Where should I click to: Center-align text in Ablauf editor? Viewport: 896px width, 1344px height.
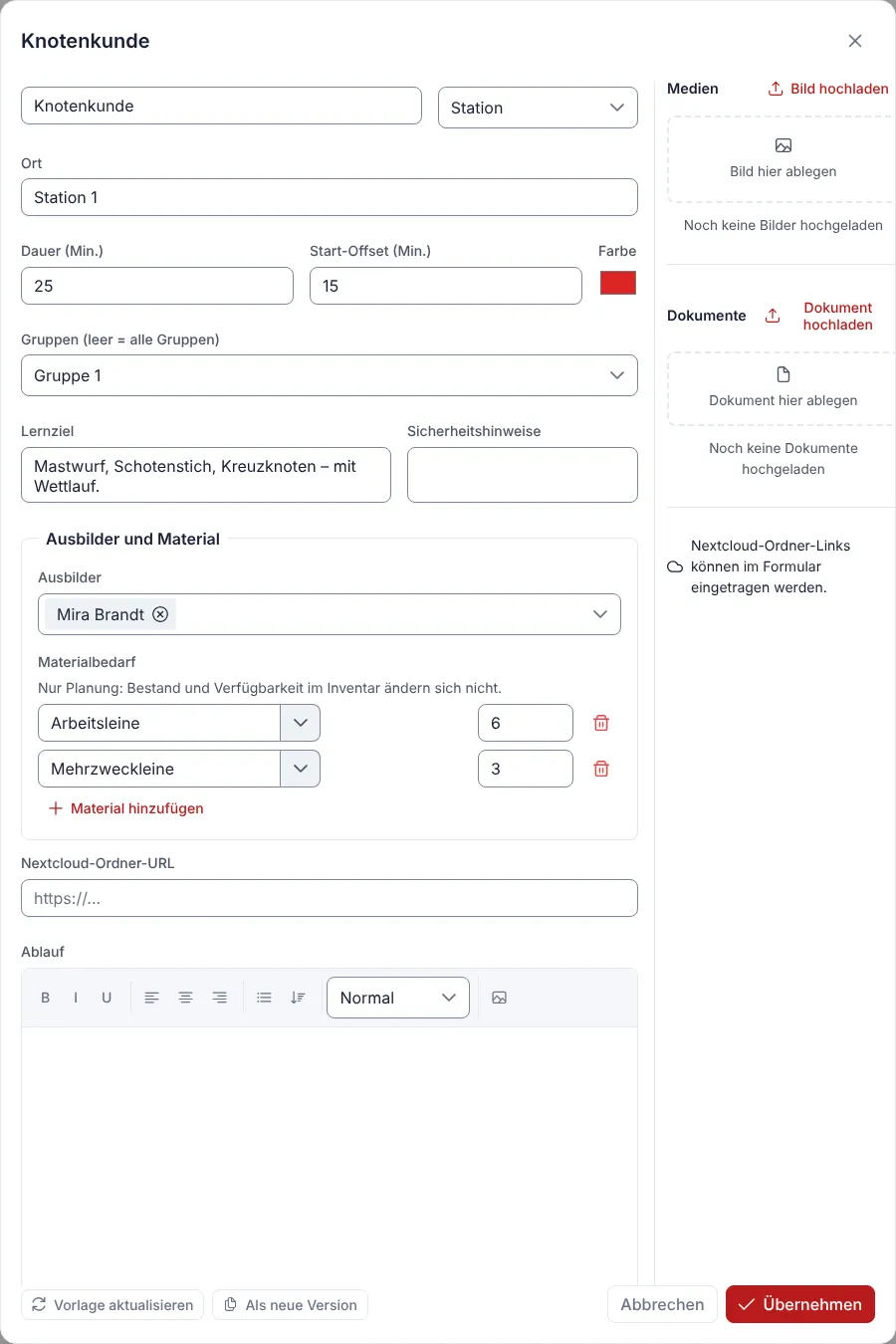click(185, 998)
